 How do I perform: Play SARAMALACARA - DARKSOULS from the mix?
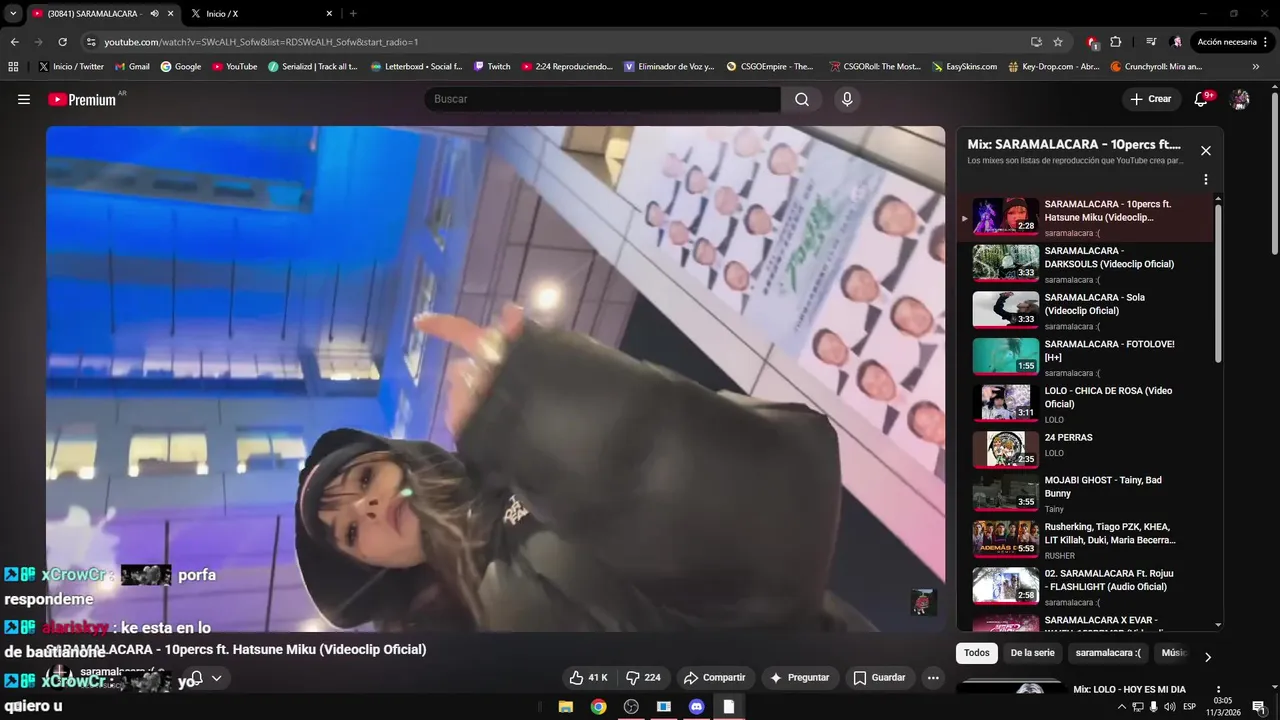[1086, 264]
